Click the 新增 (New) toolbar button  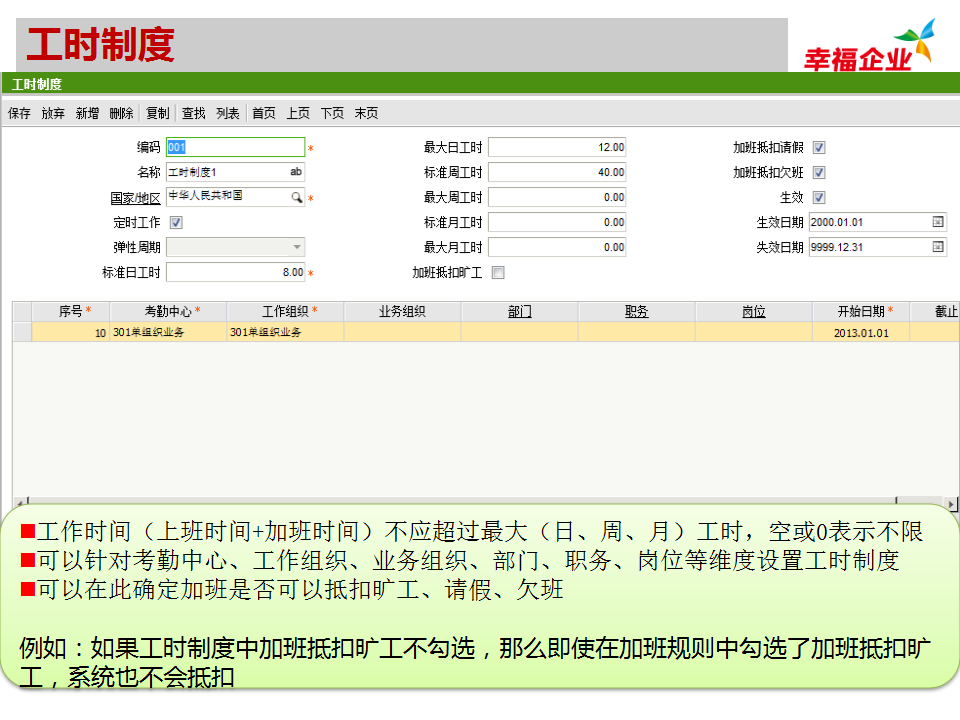[87, 114]
